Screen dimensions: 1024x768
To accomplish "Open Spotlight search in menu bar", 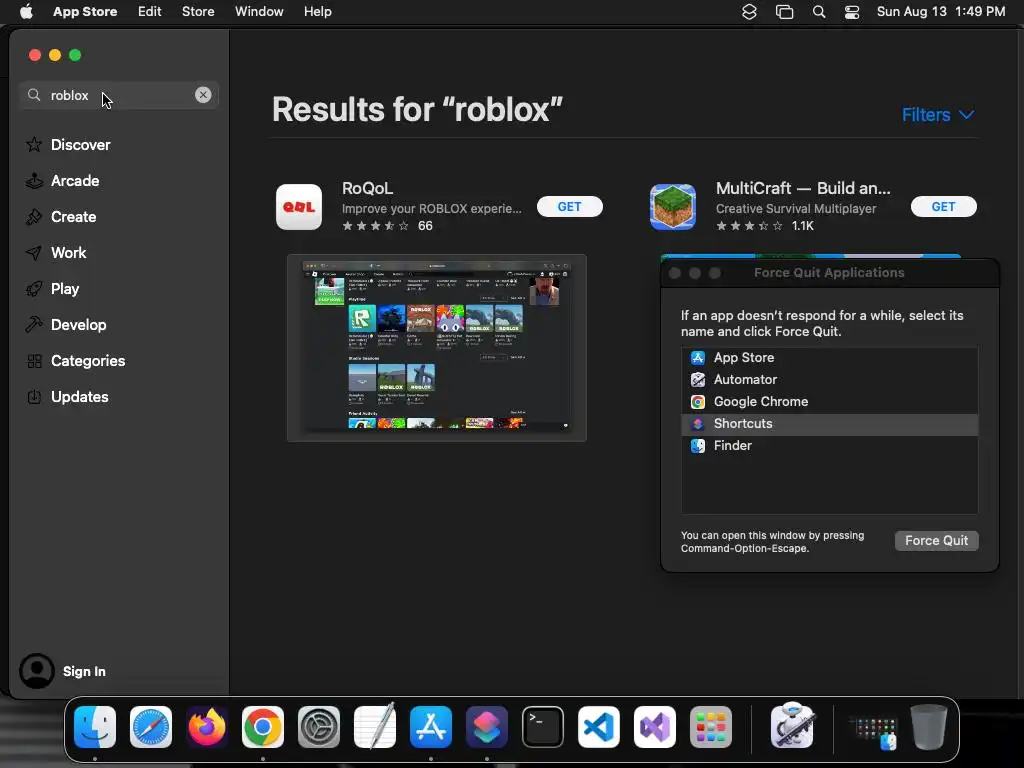I will [819, 12].
